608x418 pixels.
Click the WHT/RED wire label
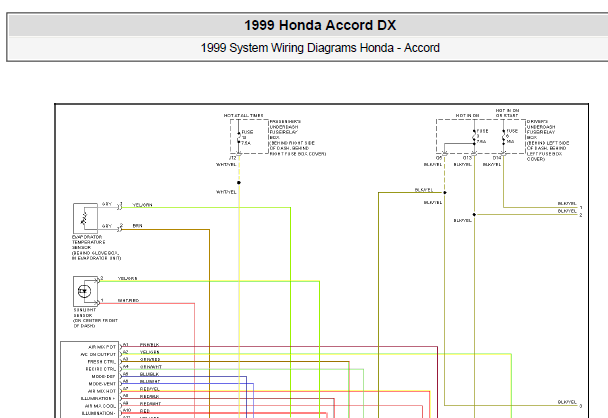128,301
